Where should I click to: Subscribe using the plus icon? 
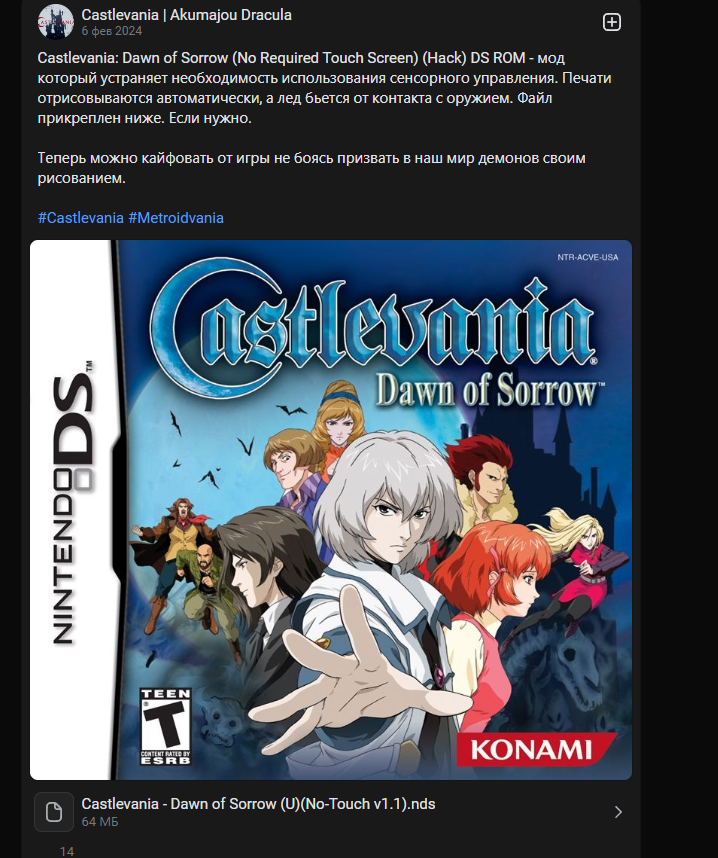[611, 22]
